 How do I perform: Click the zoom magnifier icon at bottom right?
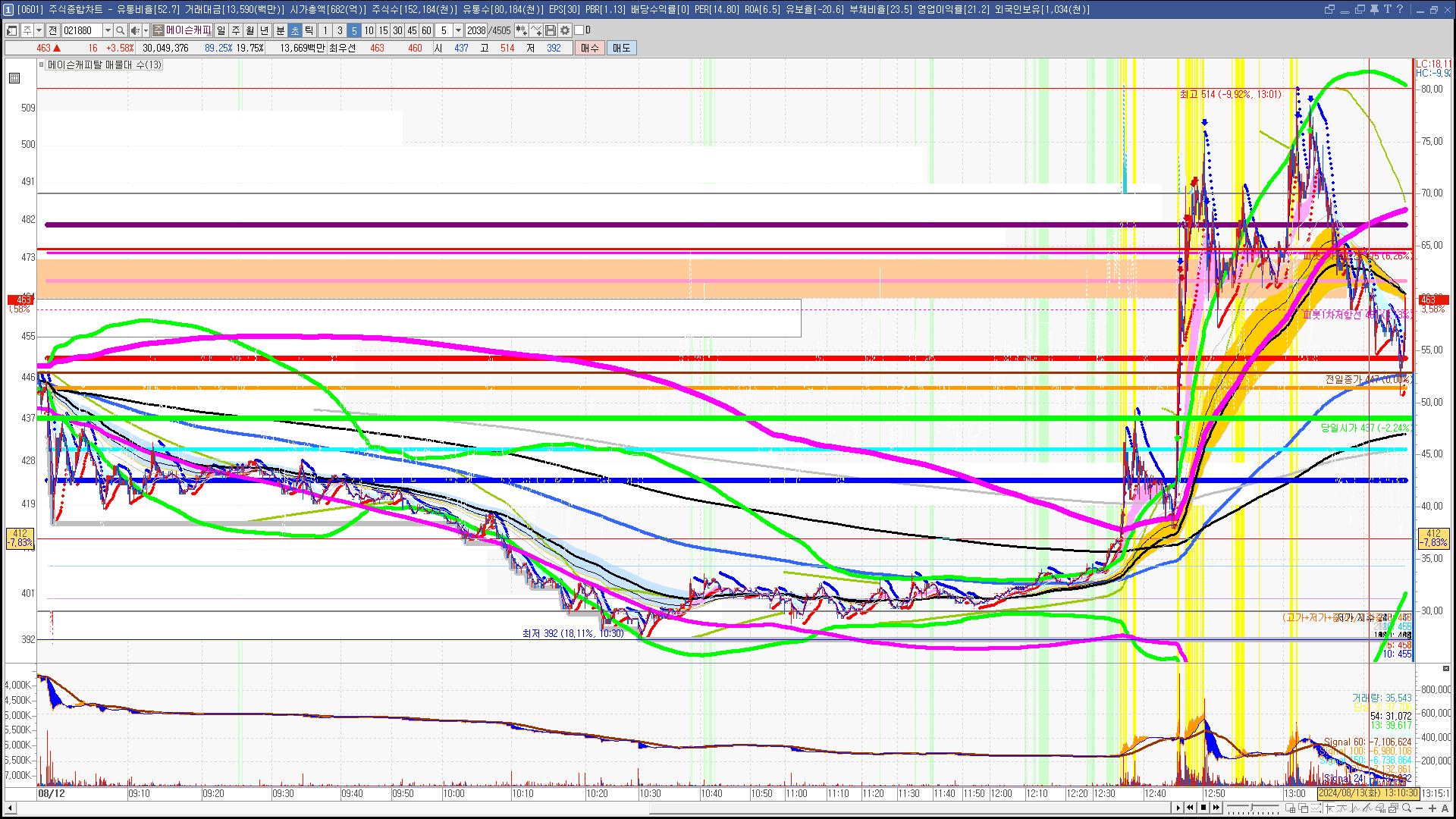1407,808
